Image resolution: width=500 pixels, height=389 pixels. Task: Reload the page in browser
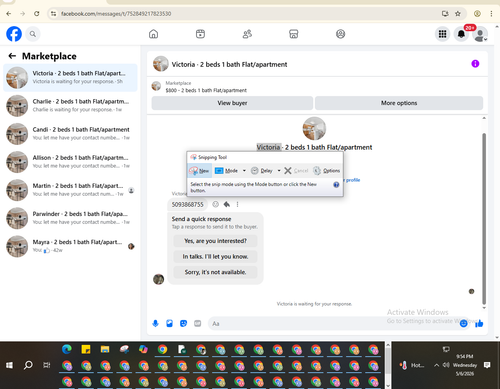tap(37, 14)
